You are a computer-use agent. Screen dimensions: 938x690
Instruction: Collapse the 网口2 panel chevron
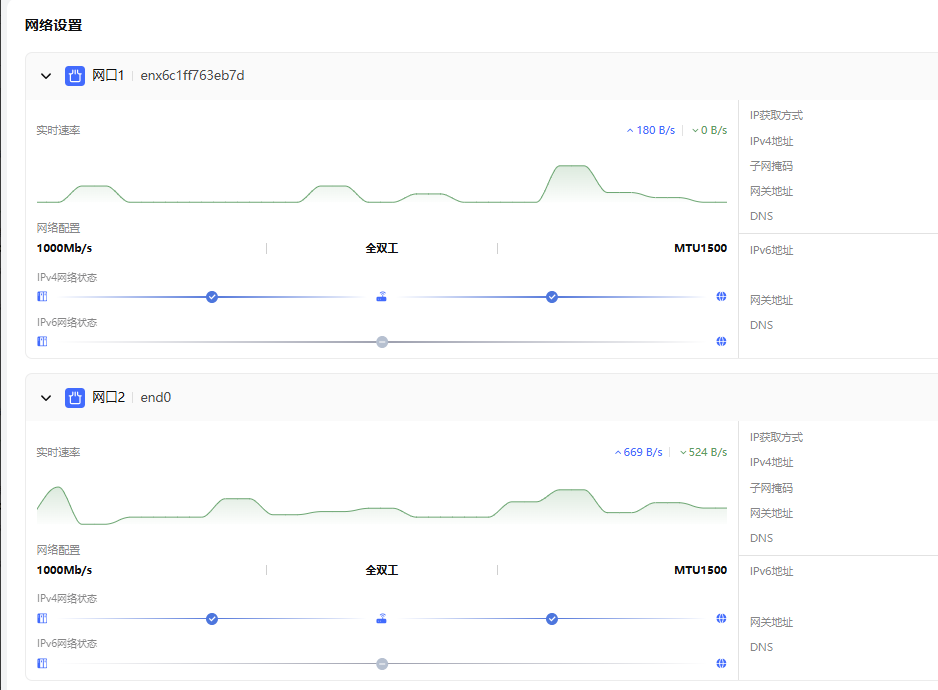(46, 398)
